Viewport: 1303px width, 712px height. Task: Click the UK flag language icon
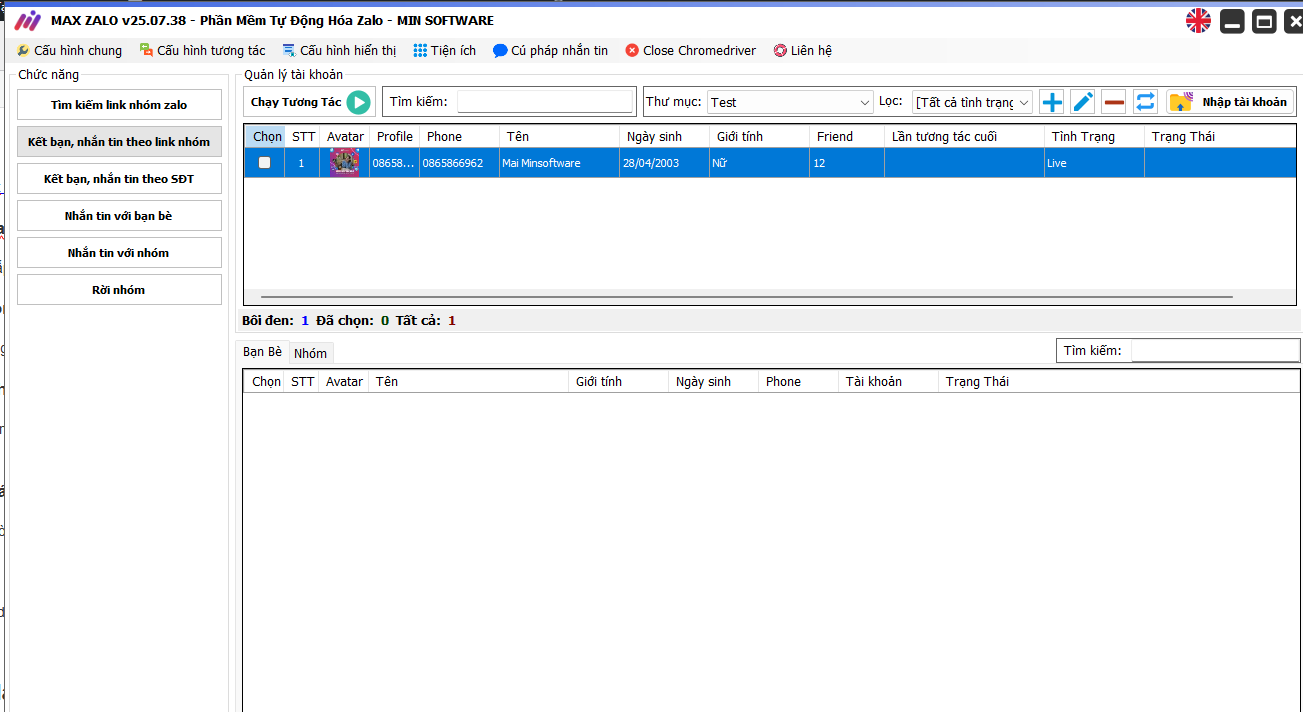tap(1198, 21)
